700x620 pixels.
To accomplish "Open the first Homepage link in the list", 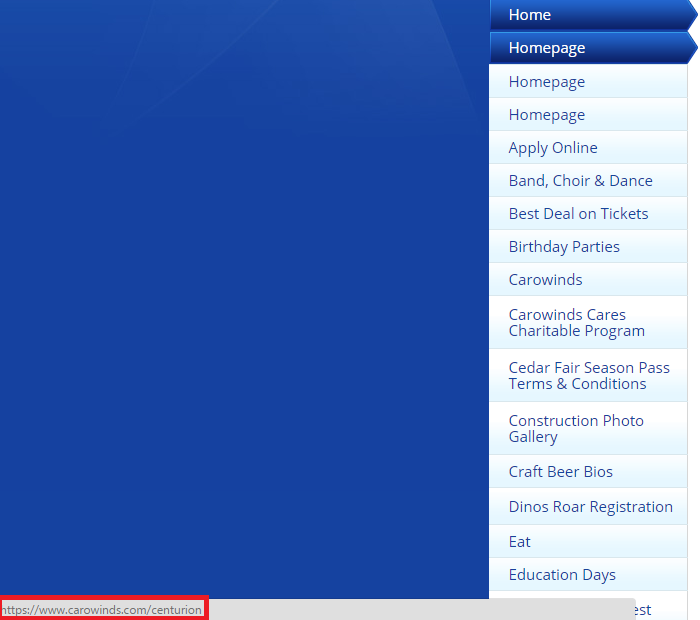I will click(547, 82).
